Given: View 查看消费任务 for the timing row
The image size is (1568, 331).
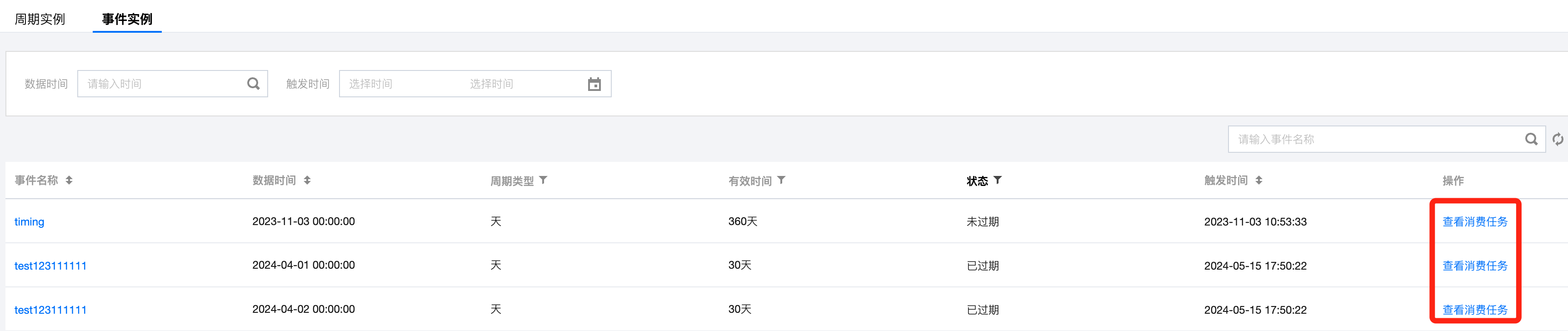Looking at the screenshot, I should point(1474,221).
